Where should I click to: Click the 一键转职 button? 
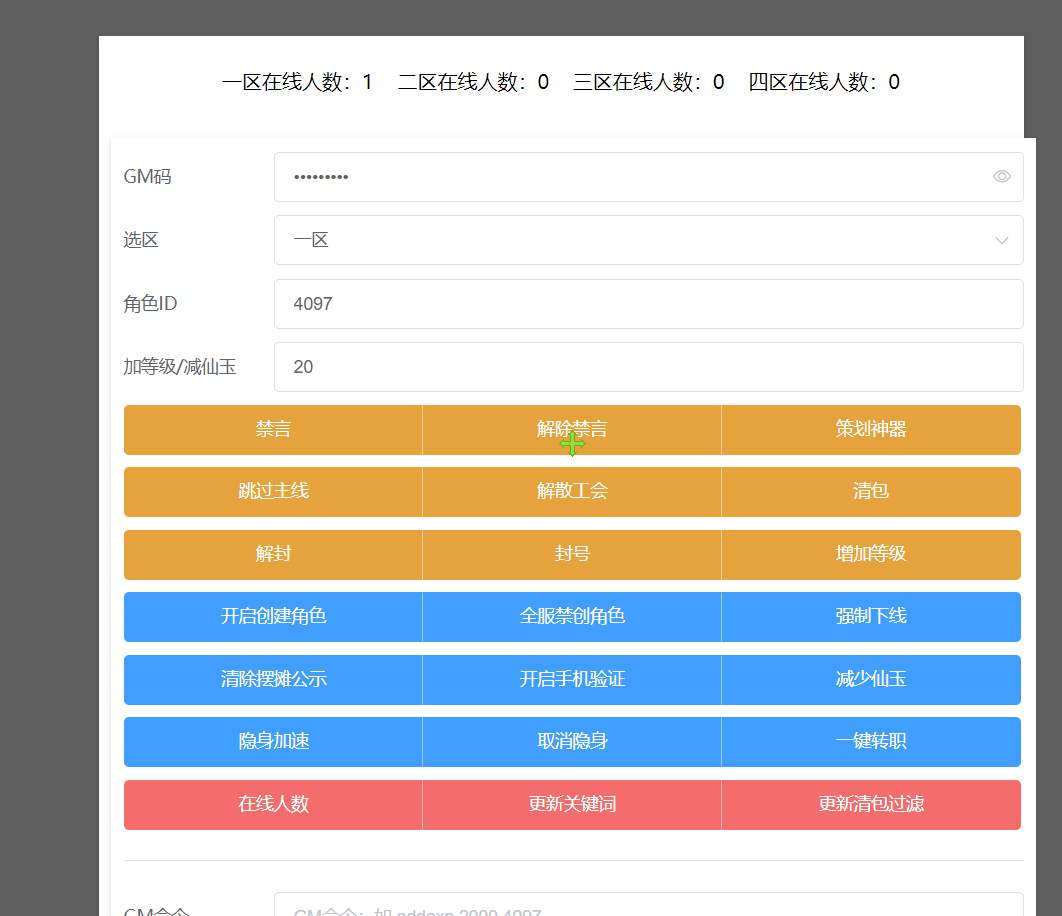pos(871,742)
